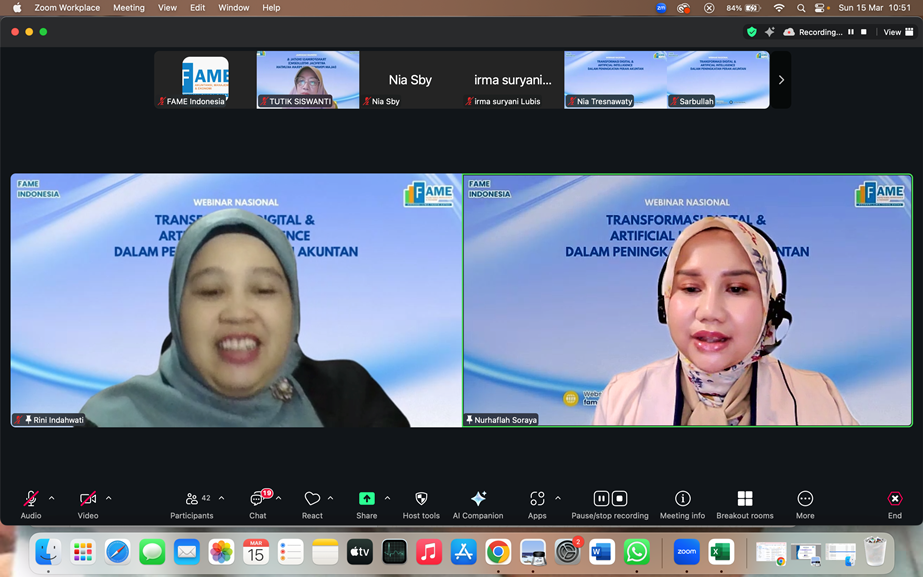923x577 pixels.
Task: Select TUTIK SISWANTI's video thumbnail
Action: (307, 80)
